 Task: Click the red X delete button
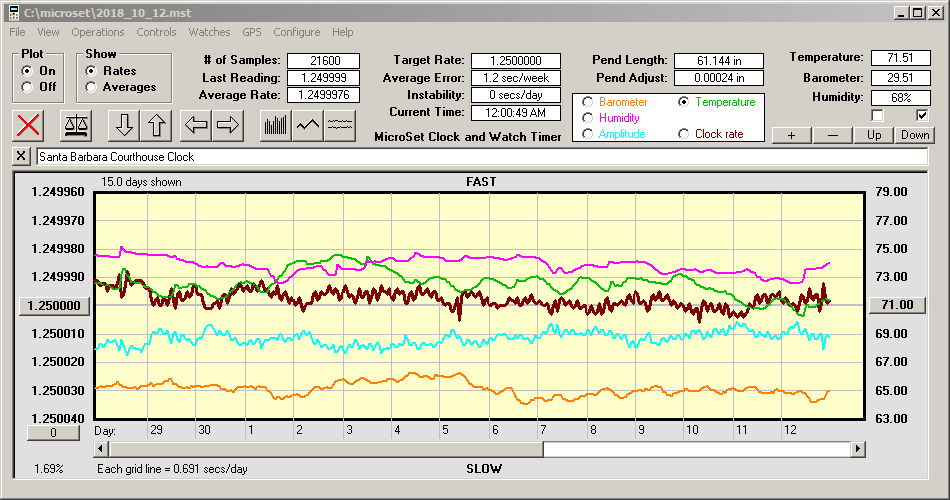[28, 125]
